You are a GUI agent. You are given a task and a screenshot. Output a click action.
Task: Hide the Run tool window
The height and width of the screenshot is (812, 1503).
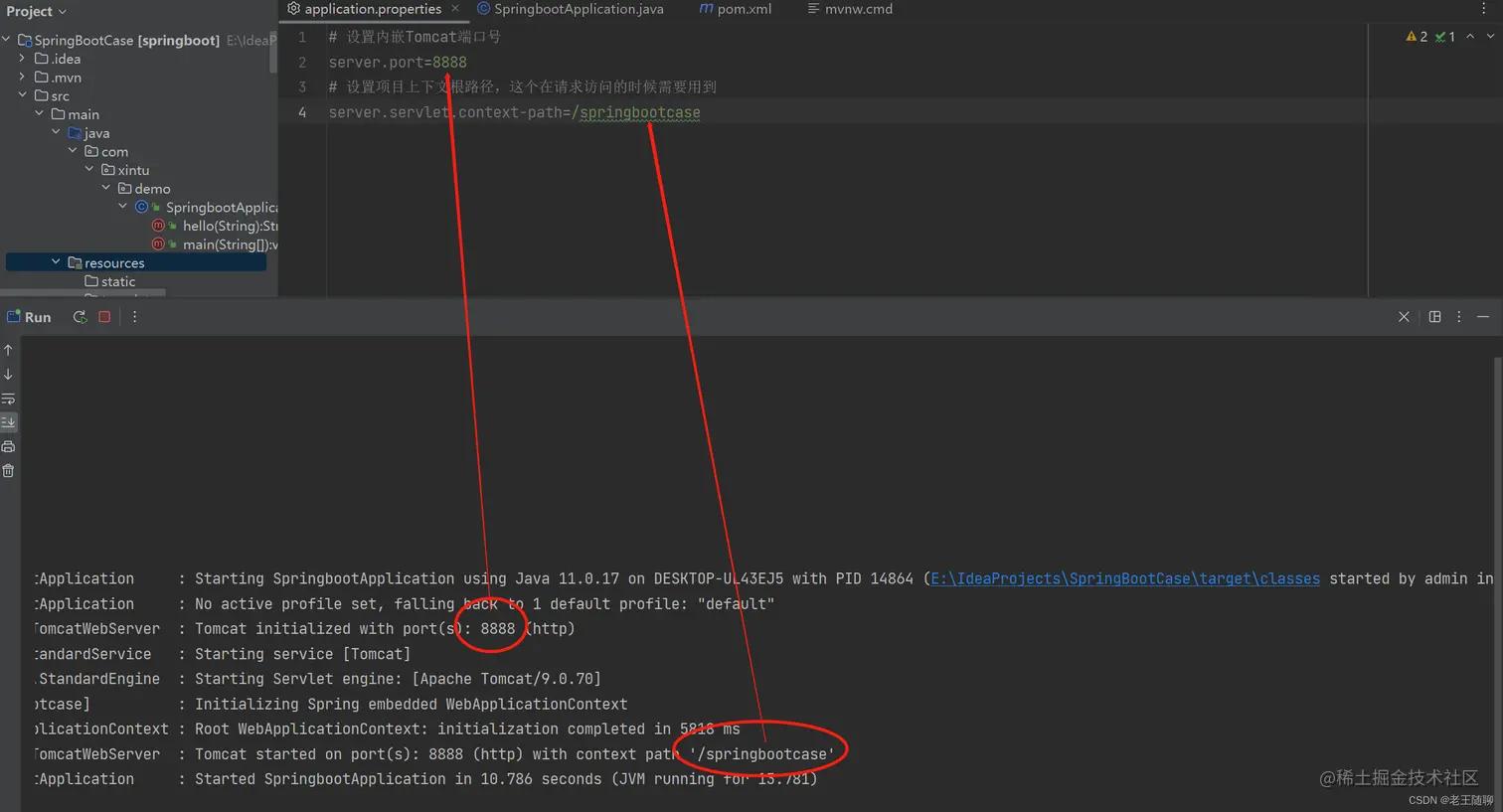(1483, 317)
